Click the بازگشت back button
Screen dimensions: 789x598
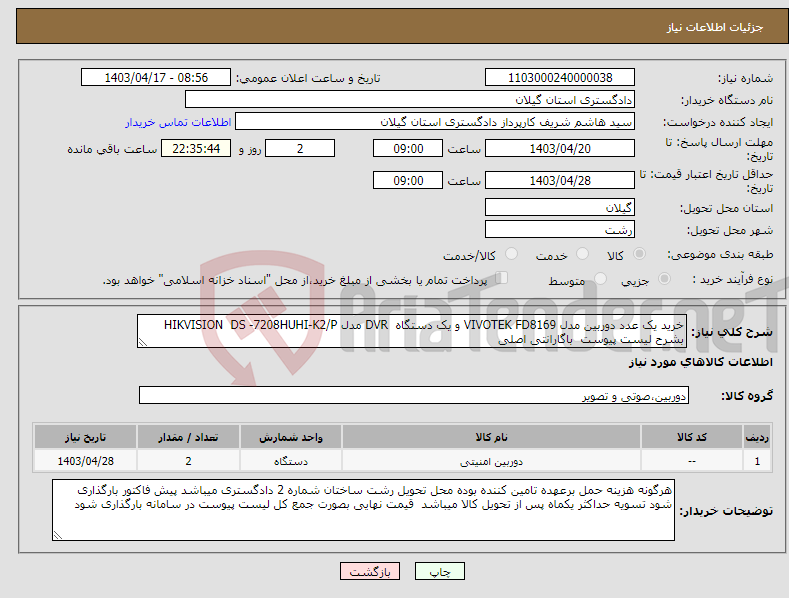(x=370, y=571)
